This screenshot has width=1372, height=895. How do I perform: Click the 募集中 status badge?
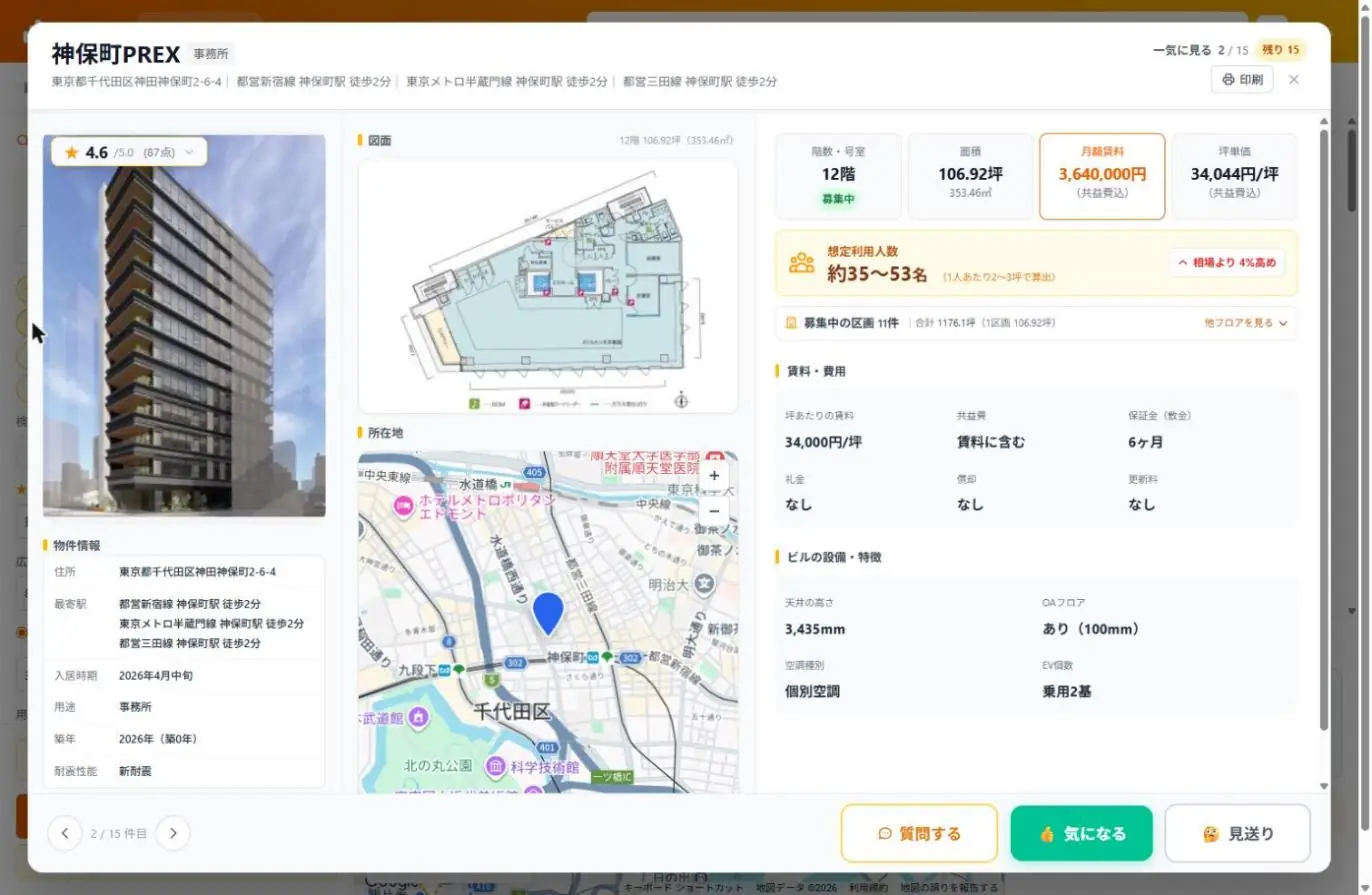[x=838, y=199]
